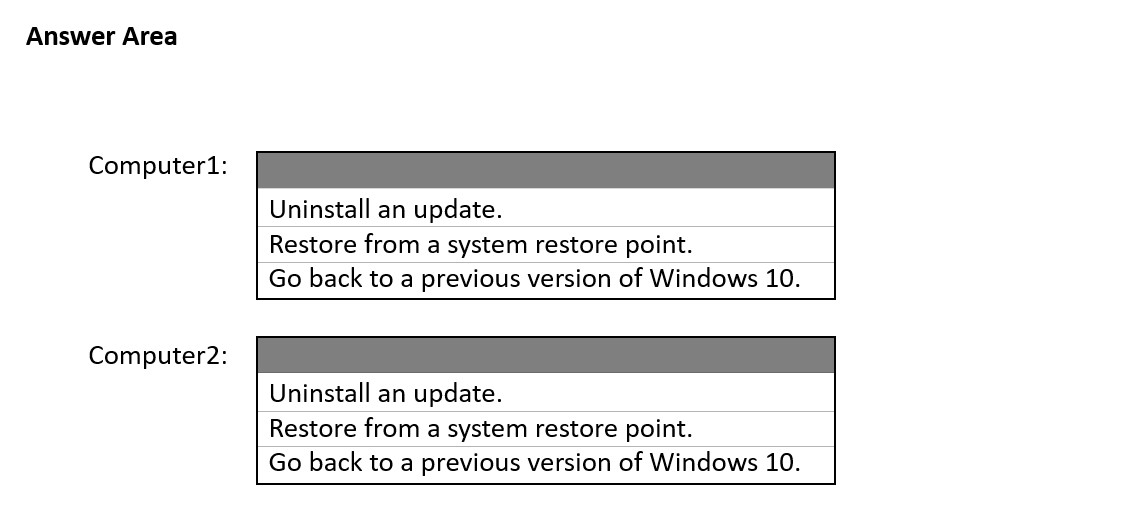Pick 'Go back to a previous version' for Computer1
Viewport: 1124px width, 526px height.
point(546,279)
